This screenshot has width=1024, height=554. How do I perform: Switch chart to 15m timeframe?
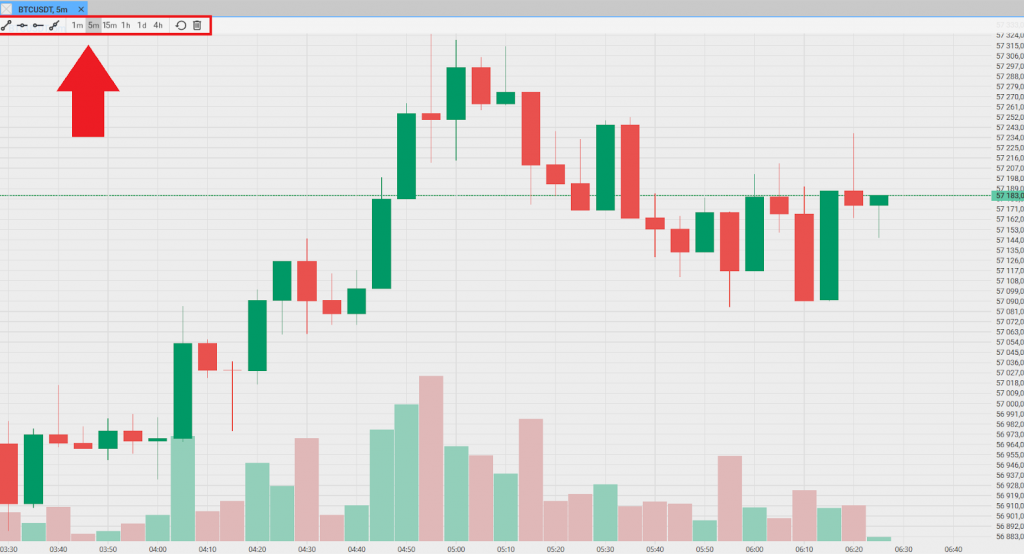click(x=110, y=25)
